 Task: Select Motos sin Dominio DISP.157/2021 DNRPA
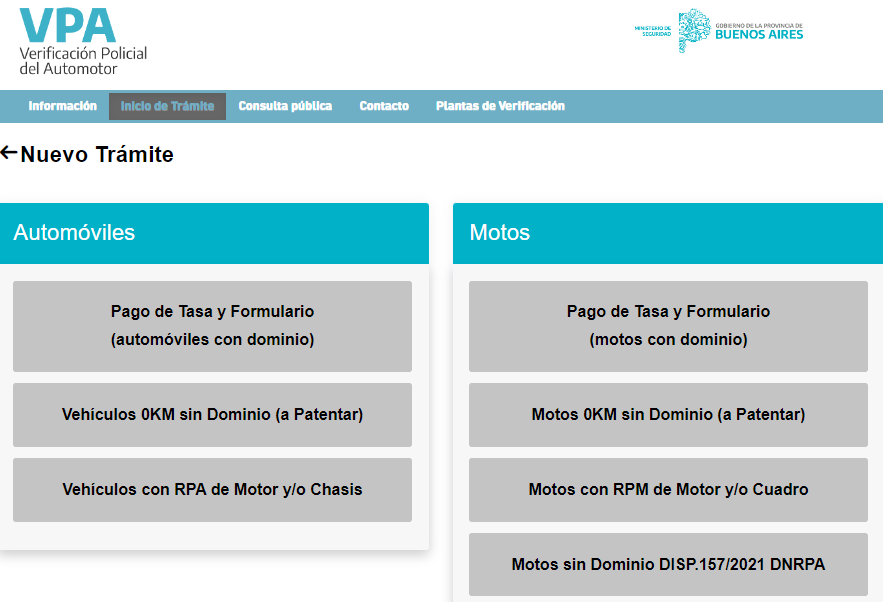click(668, 564)
